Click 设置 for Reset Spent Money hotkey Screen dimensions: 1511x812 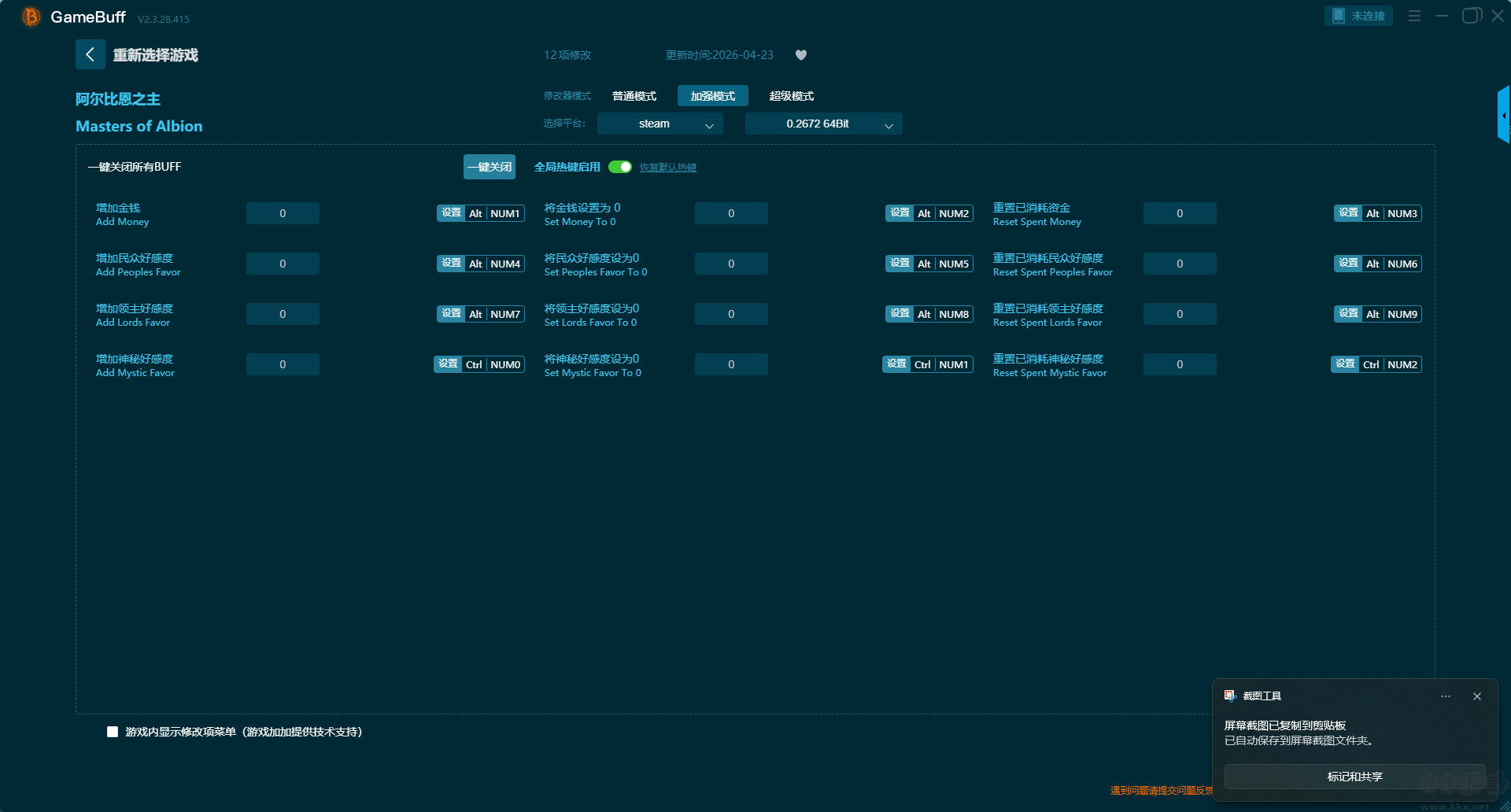pyautogui.click(x=1348, y=213)
